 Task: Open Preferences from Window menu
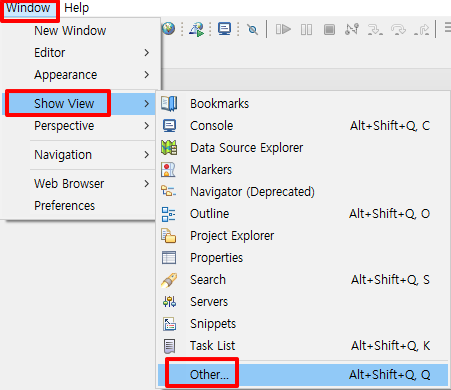[x=64, y=206]
